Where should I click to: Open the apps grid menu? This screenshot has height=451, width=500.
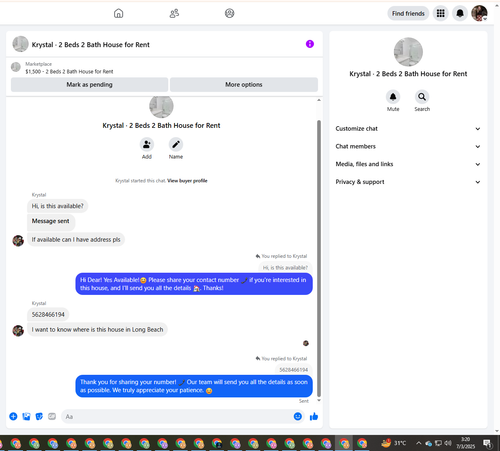point(440,13)
